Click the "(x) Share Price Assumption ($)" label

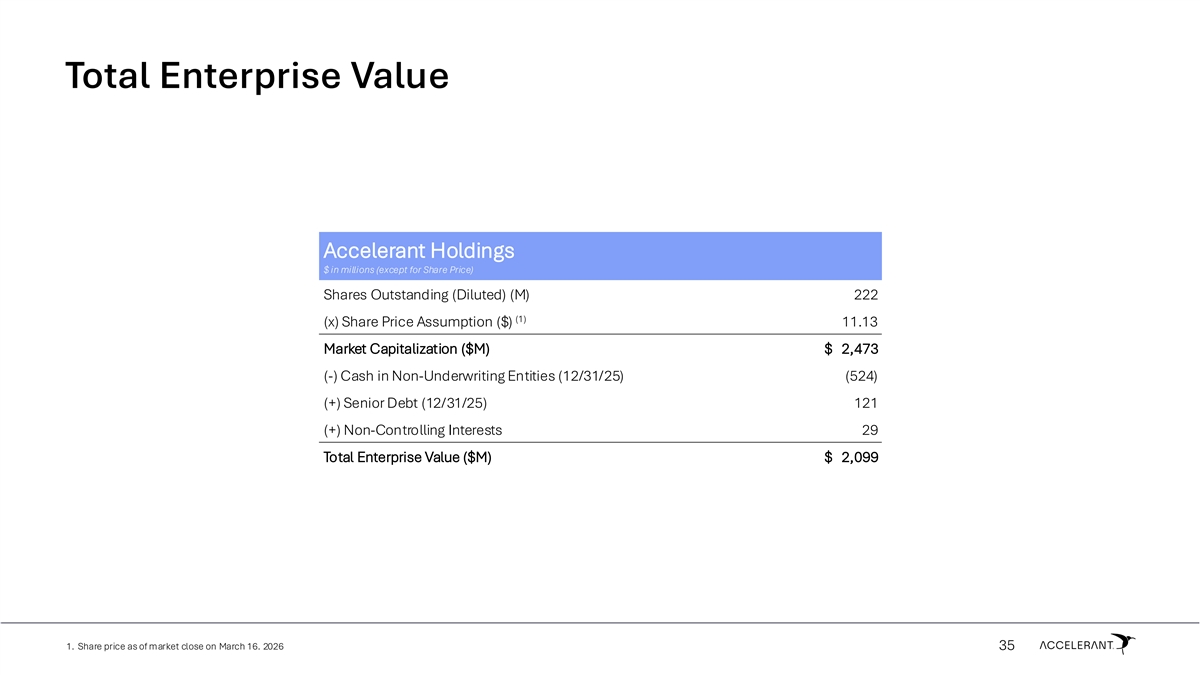click(417, 322)
